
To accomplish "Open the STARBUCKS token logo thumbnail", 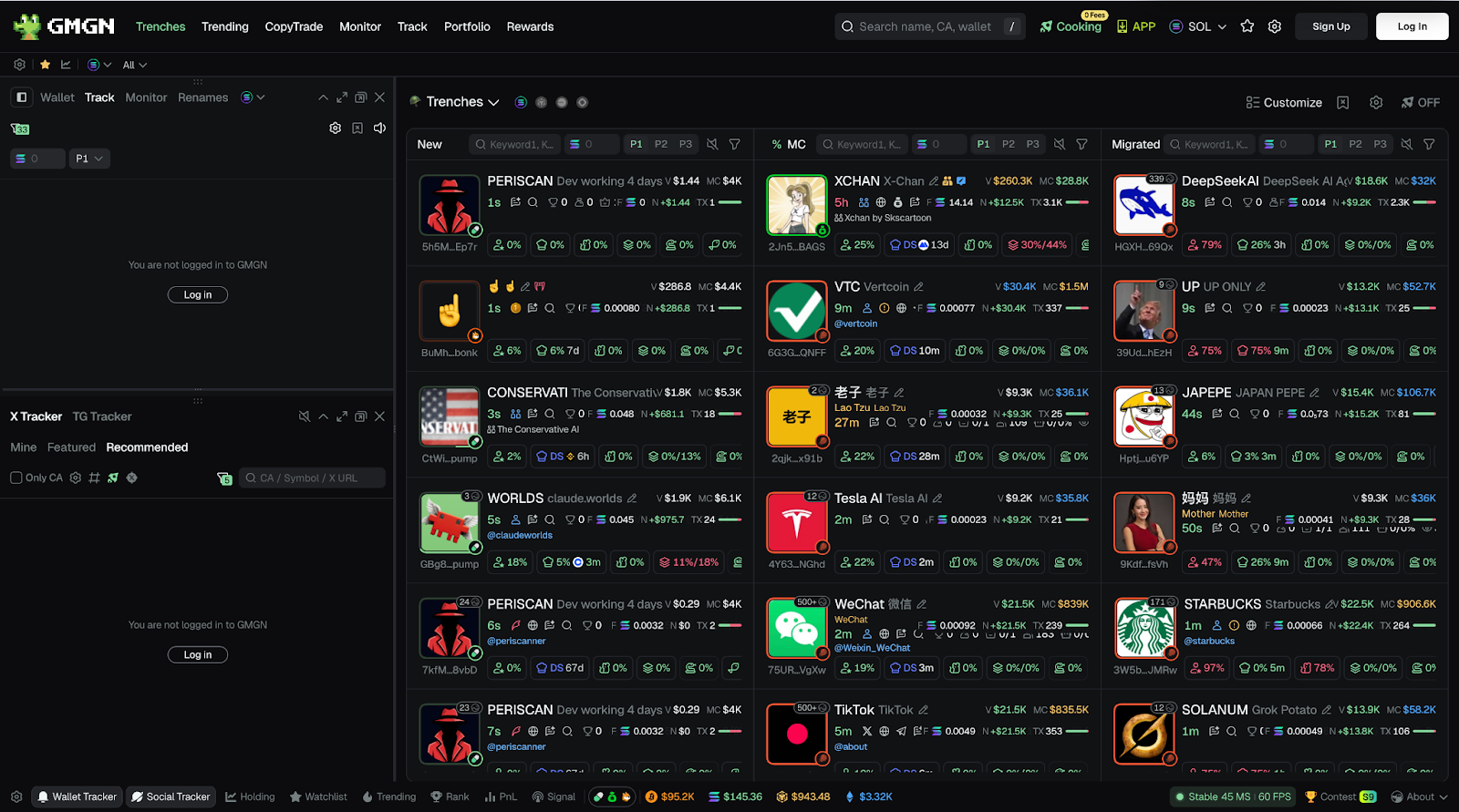I will [1144, 629].
